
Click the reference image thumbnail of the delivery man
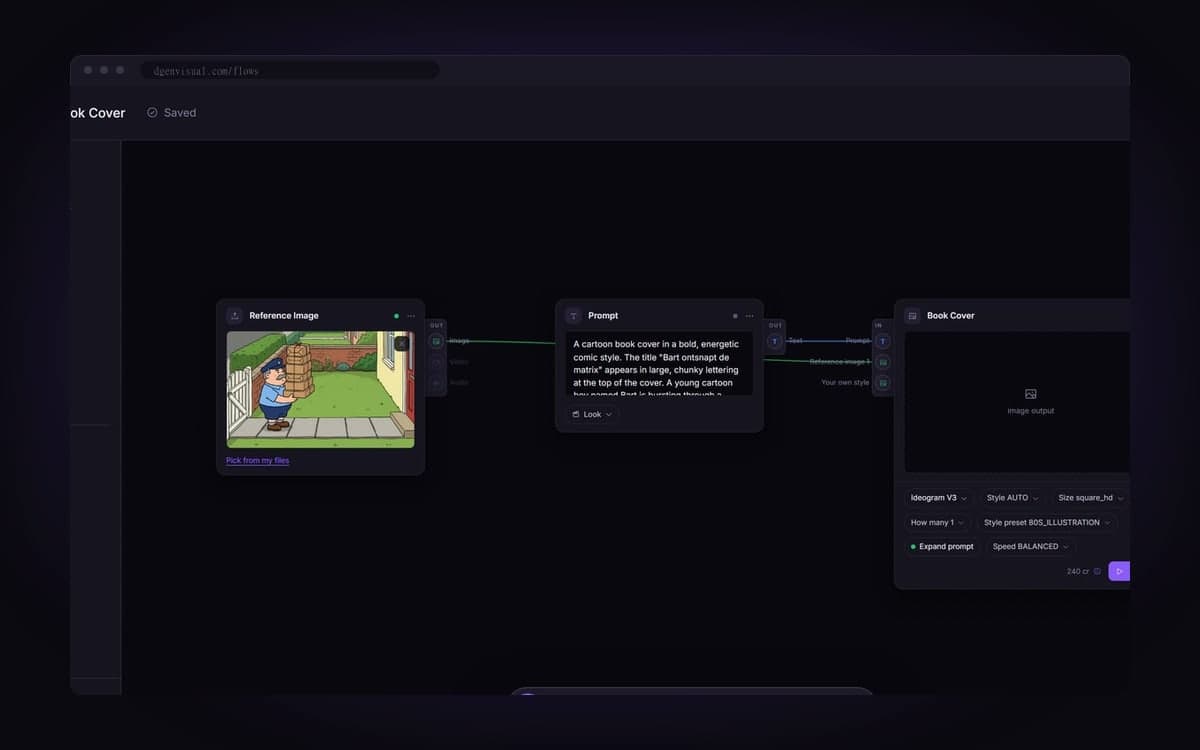tap(320, 390)
